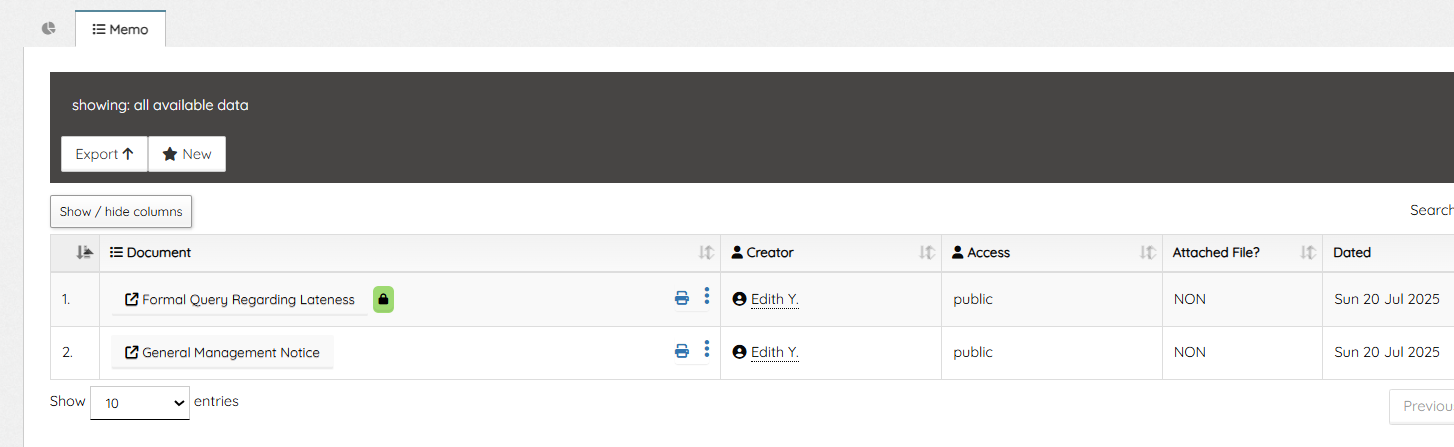The height and width of the screenshot is (447, 1454).
Task: Open the Export menu button
Action: click(104, 154)
